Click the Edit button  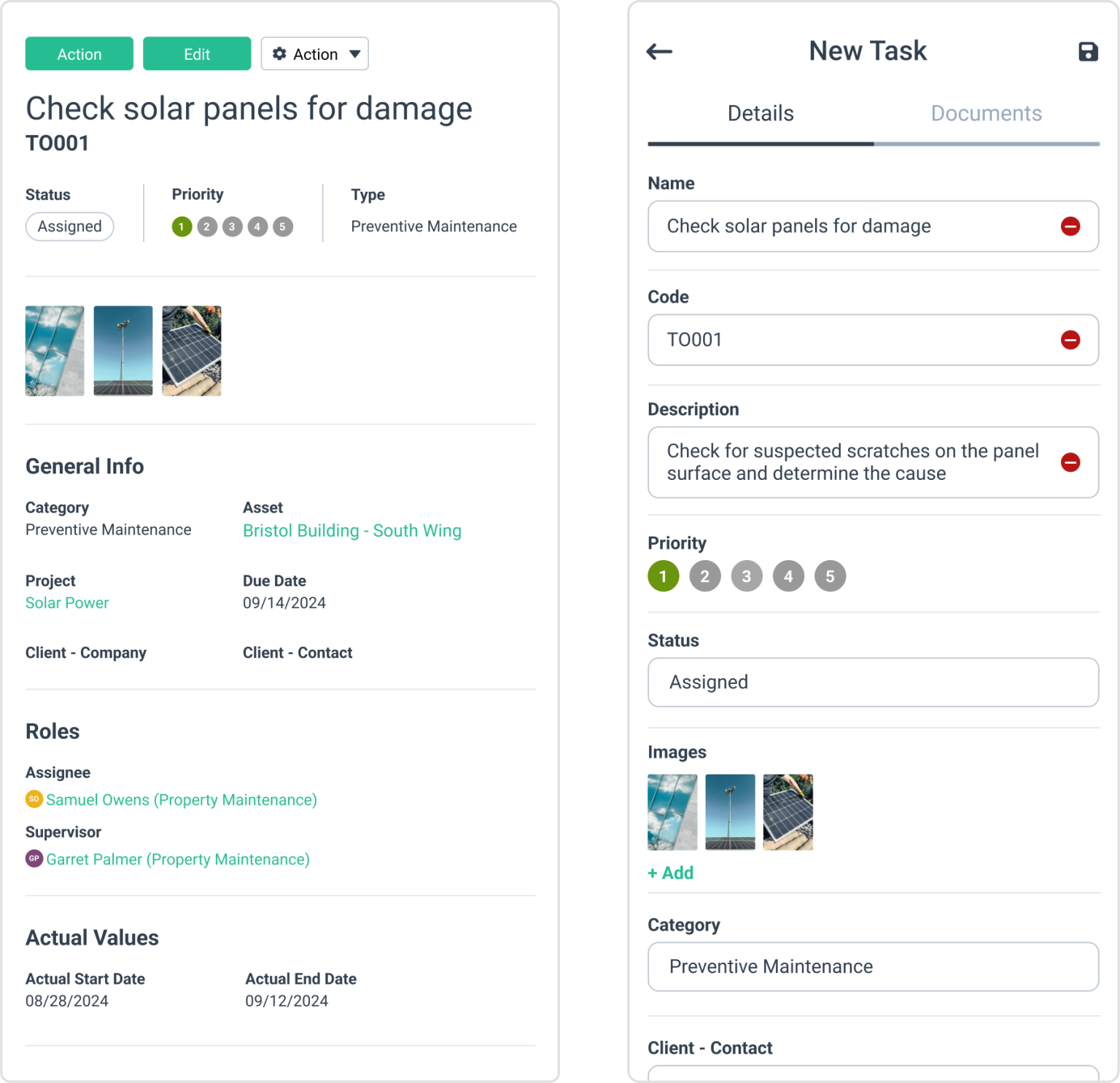[197, 53]
